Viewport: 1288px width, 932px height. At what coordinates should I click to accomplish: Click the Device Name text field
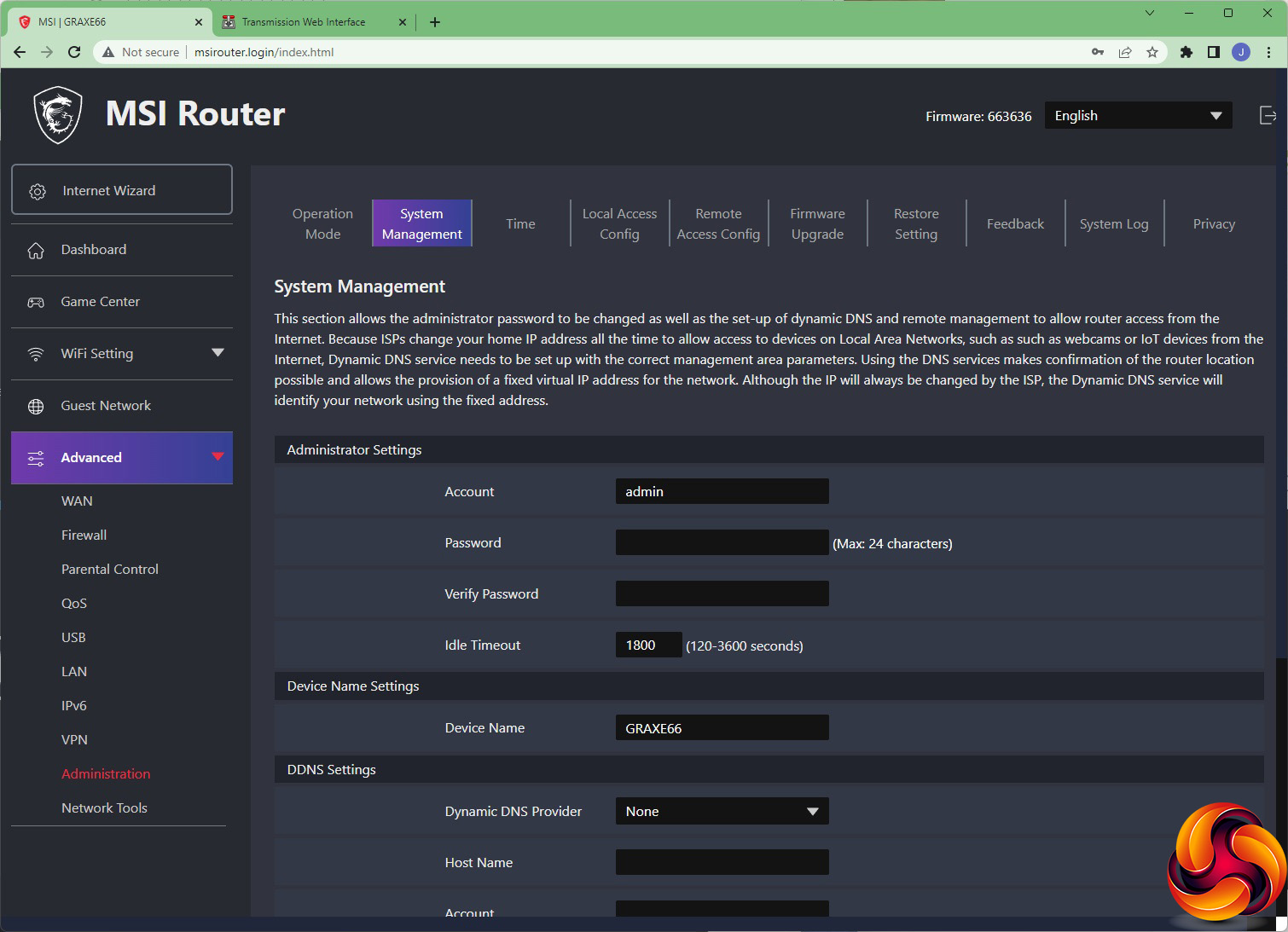tap(722, 728)
